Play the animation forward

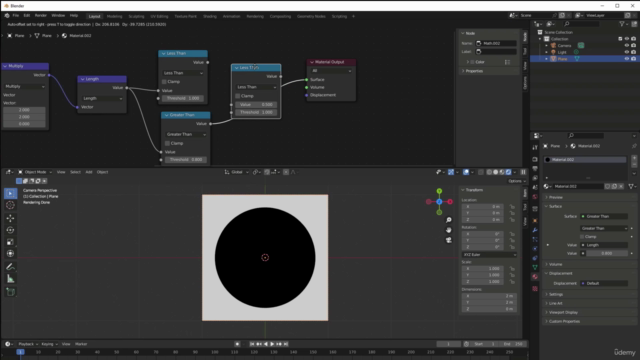click(272, 344)
